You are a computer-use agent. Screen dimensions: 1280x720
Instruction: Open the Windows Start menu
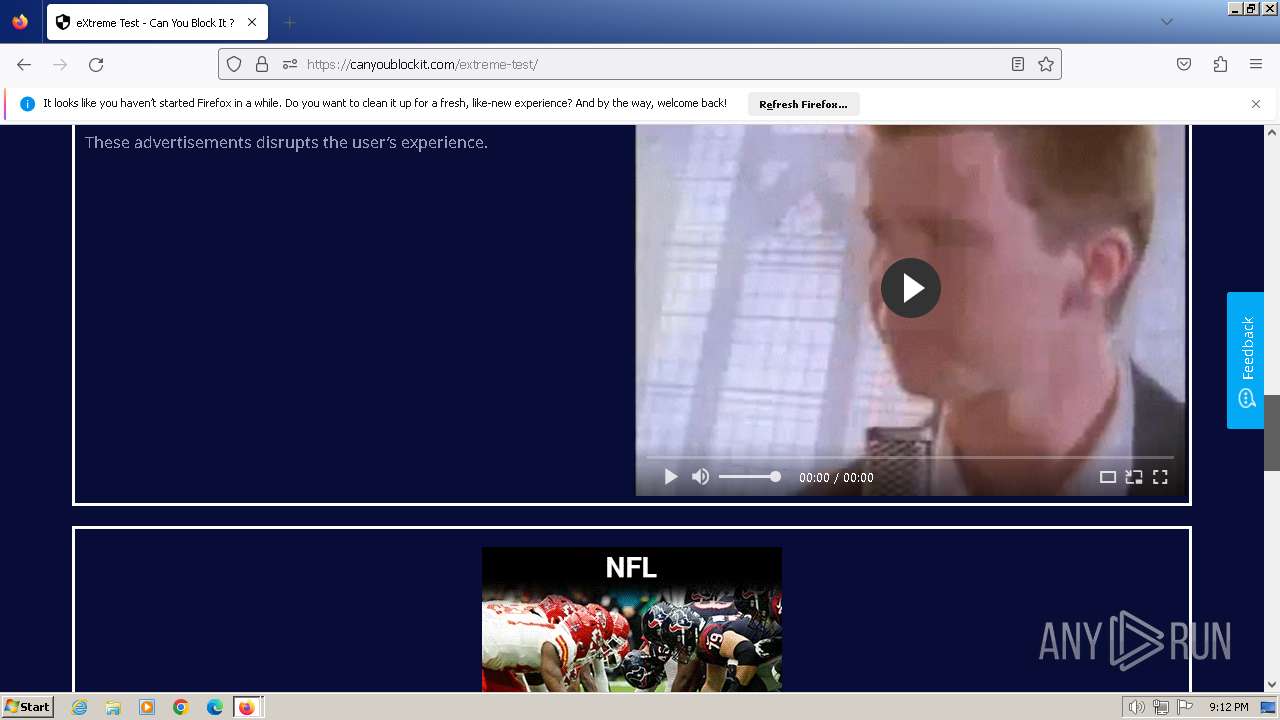point(28,706)
